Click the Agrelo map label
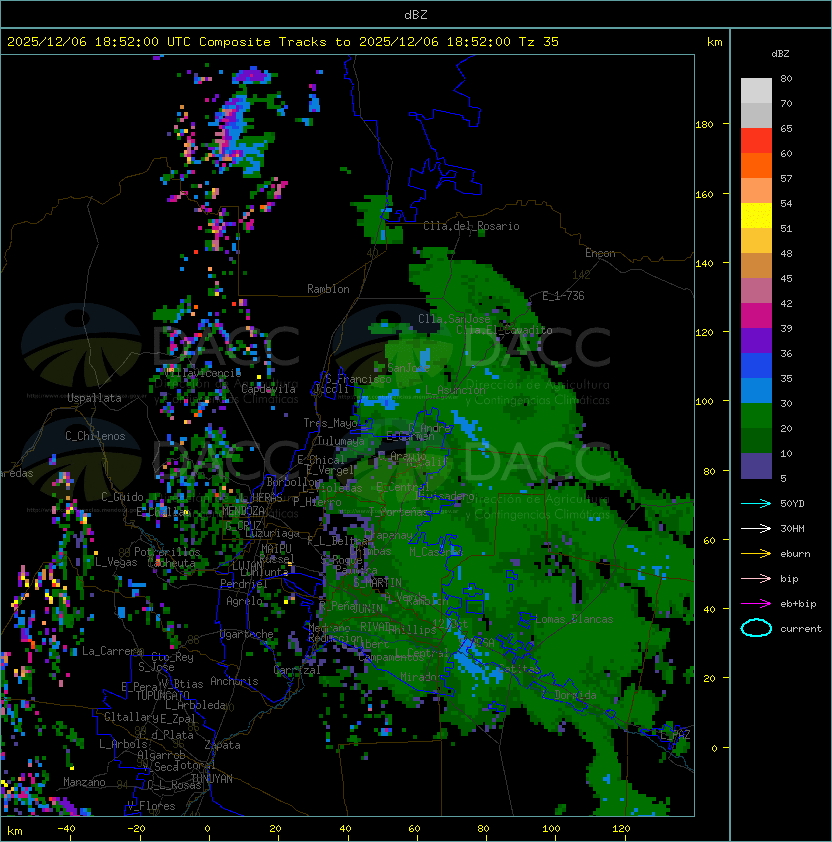 (x=244, y=601)
